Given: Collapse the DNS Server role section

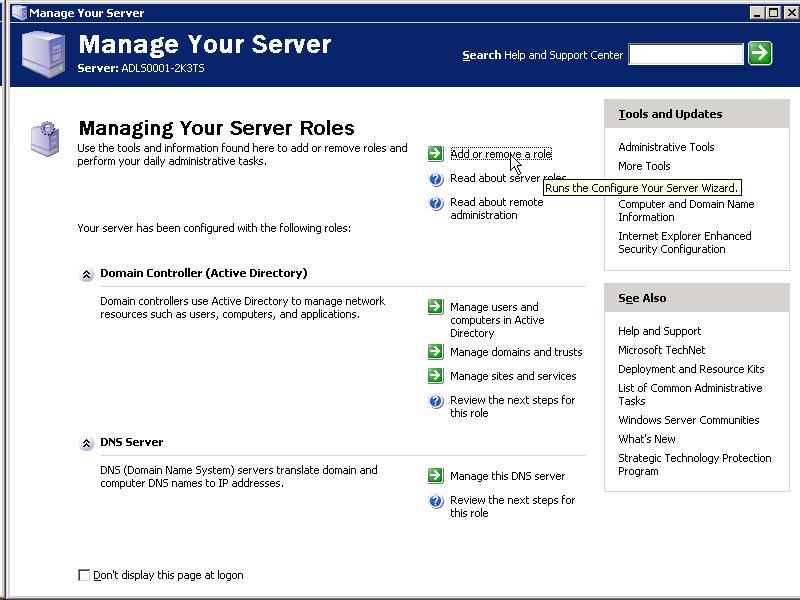Looking at the screenshot, I should (x=87, y=443).
